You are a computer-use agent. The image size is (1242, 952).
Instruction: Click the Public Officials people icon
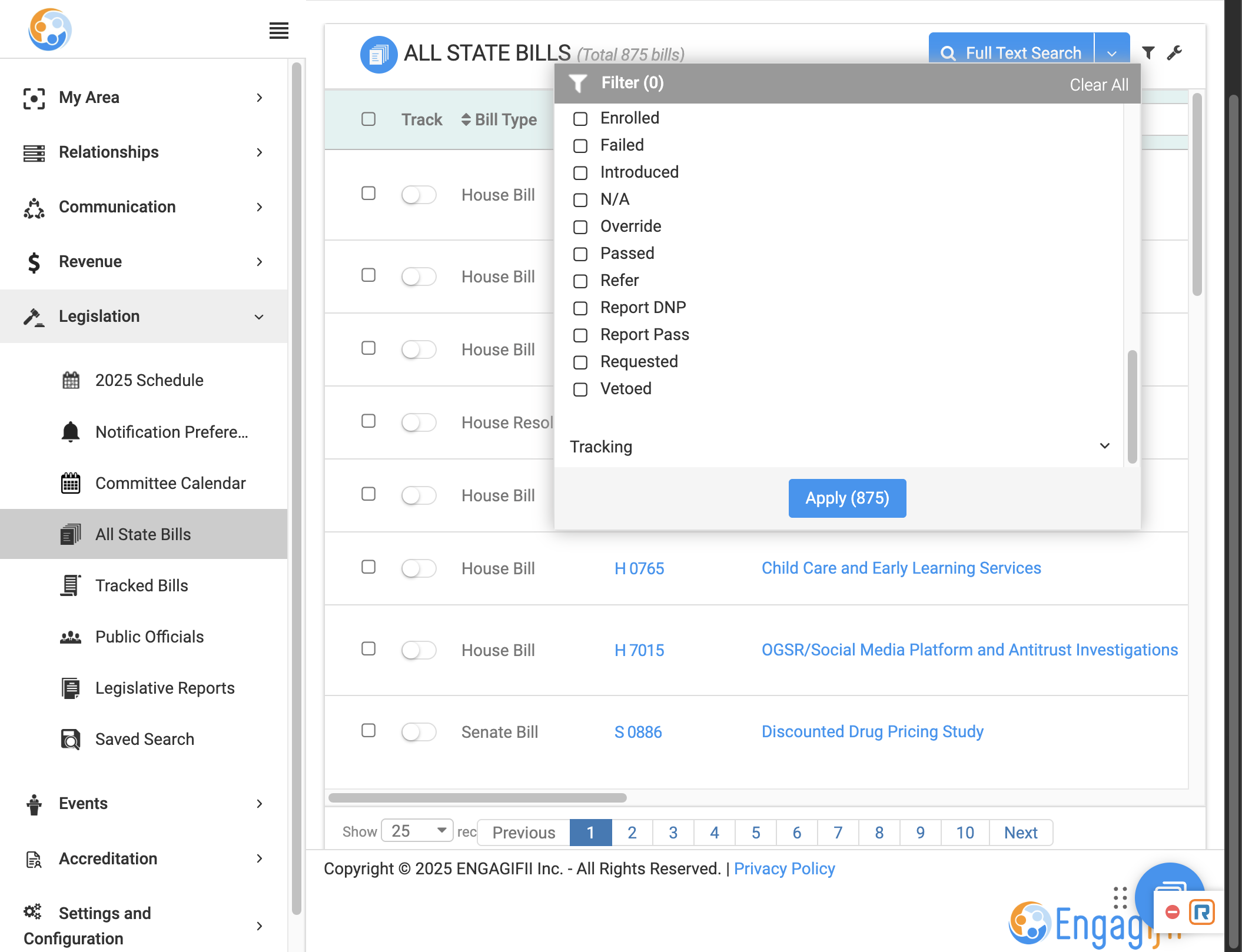click(x=71, y=637)
